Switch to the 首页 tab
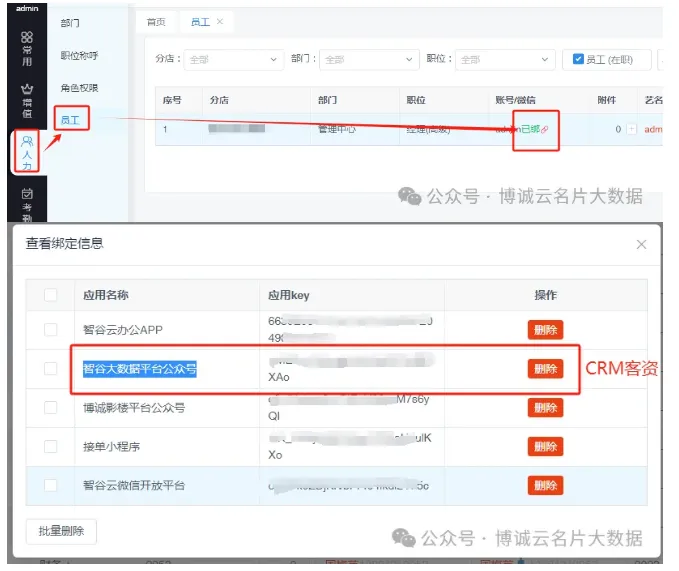This screenshot has height=571, width=679. click(156, 21)
